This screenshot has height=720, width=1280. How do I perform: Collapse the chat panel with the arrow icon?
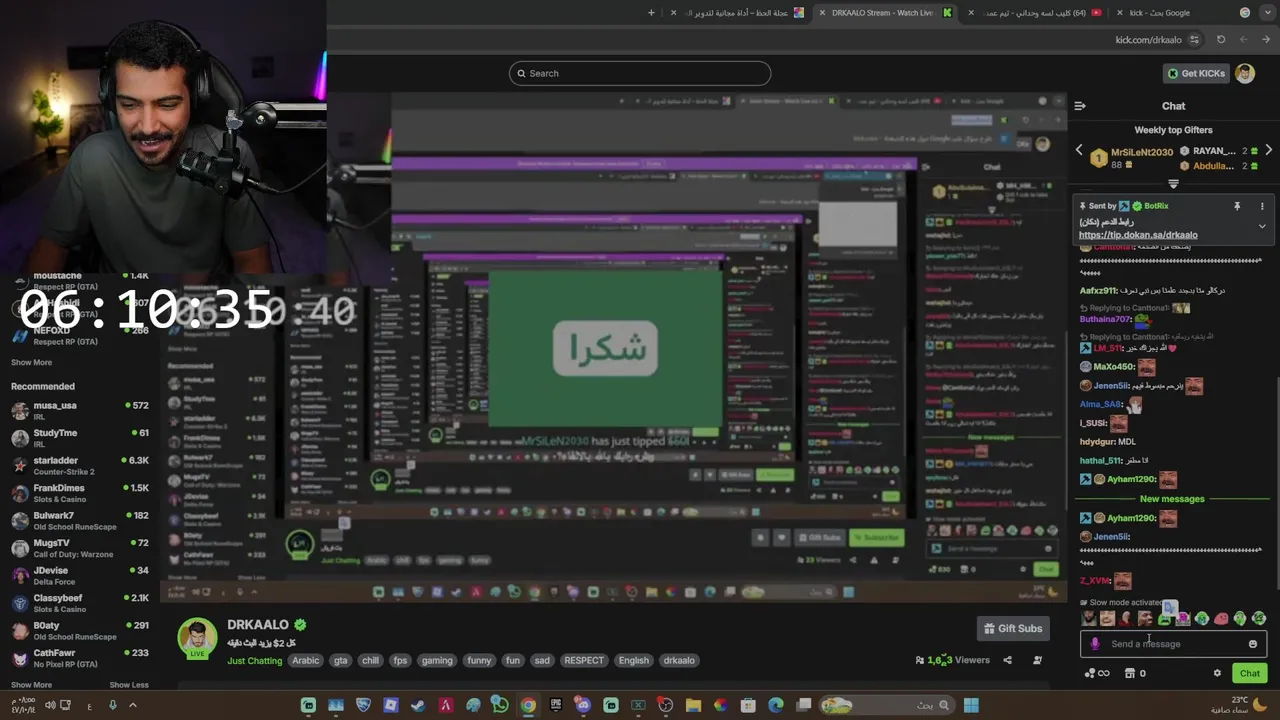click(x=1080, y=106)
